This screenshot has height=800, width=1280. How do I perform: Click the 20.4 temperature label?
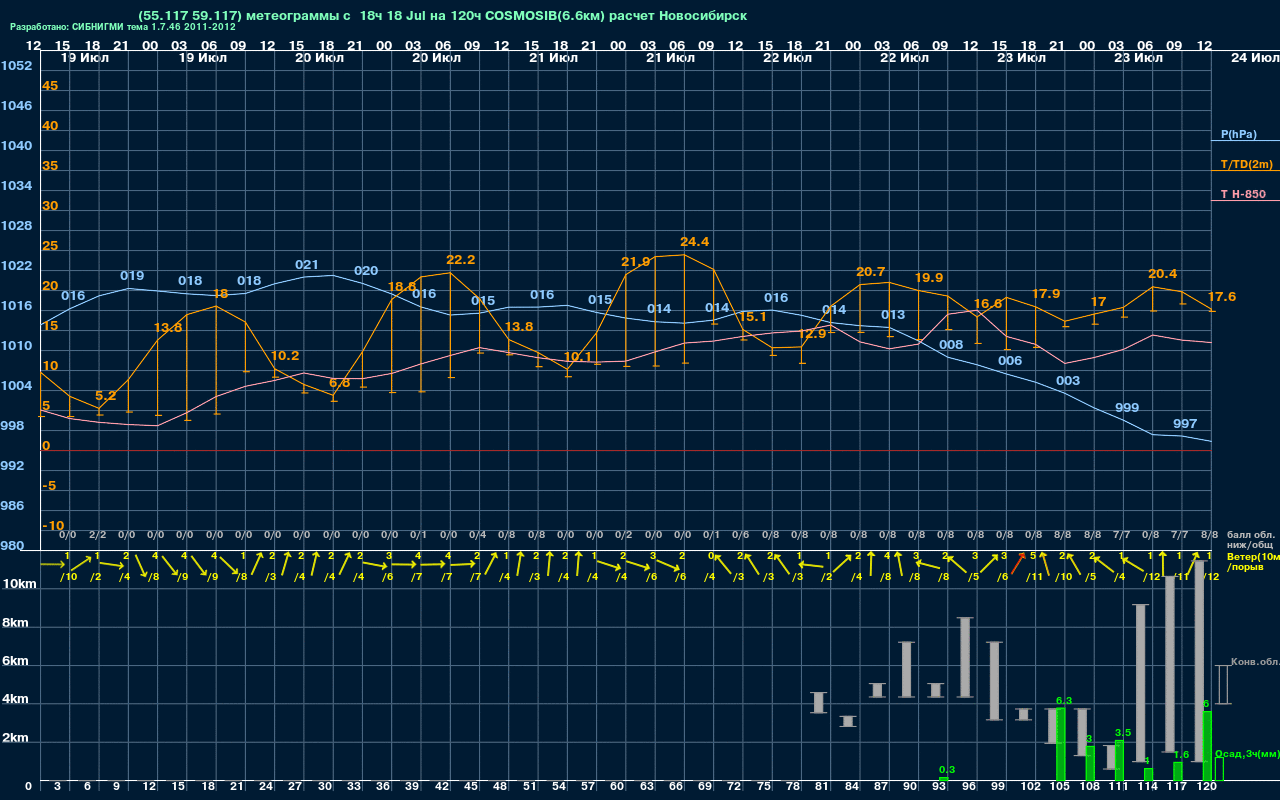click(x=1163, y=274)
